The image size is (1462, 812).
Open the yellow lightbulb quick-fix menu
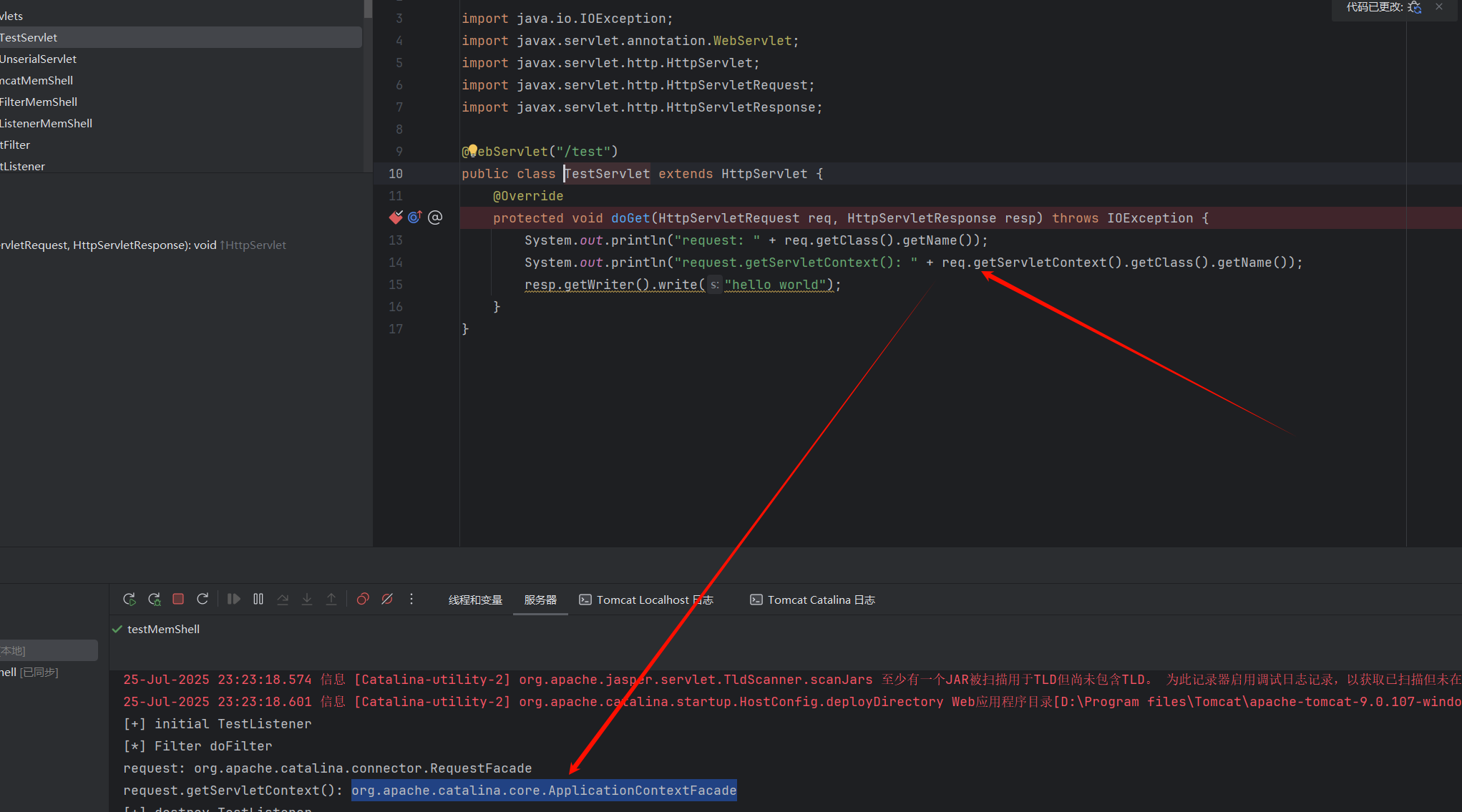pos(472,150)
